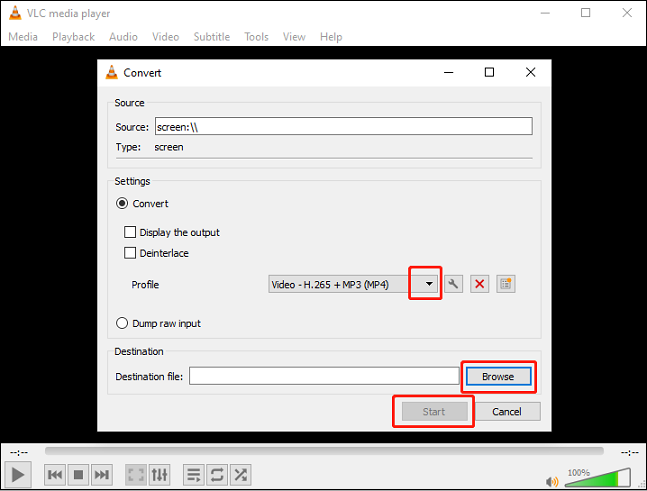Open the Audio menu
Viewport: 647px width, 491px height.
pos(123,37)
